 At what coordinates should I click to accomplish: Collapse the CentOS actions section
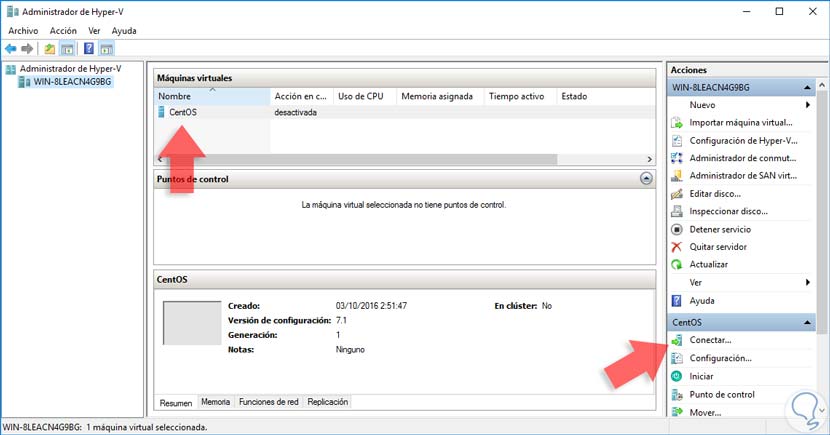(x=807, y=322)
